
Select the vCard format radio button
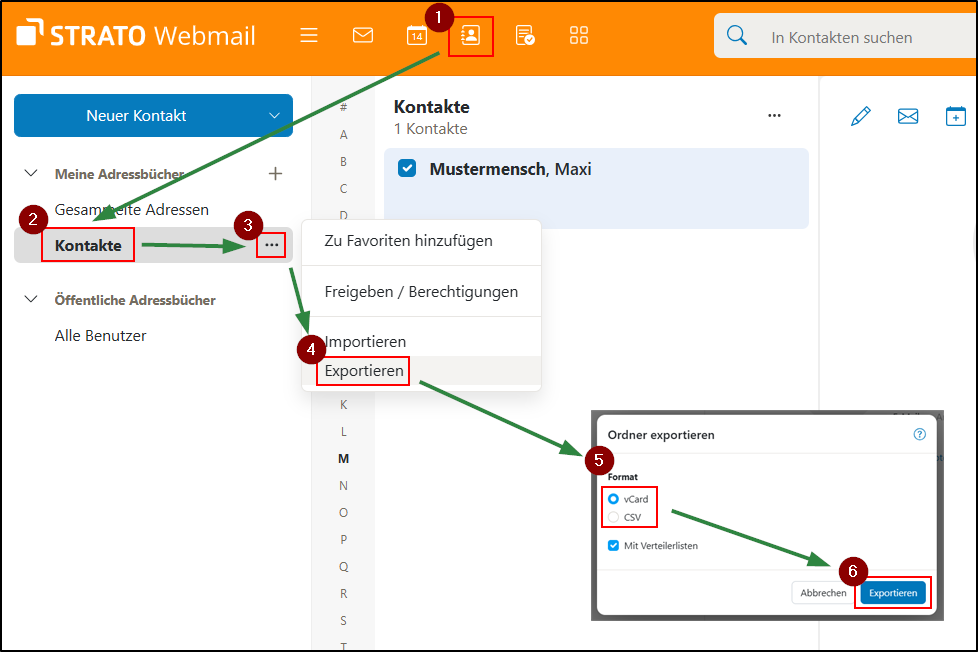point(614,498)
